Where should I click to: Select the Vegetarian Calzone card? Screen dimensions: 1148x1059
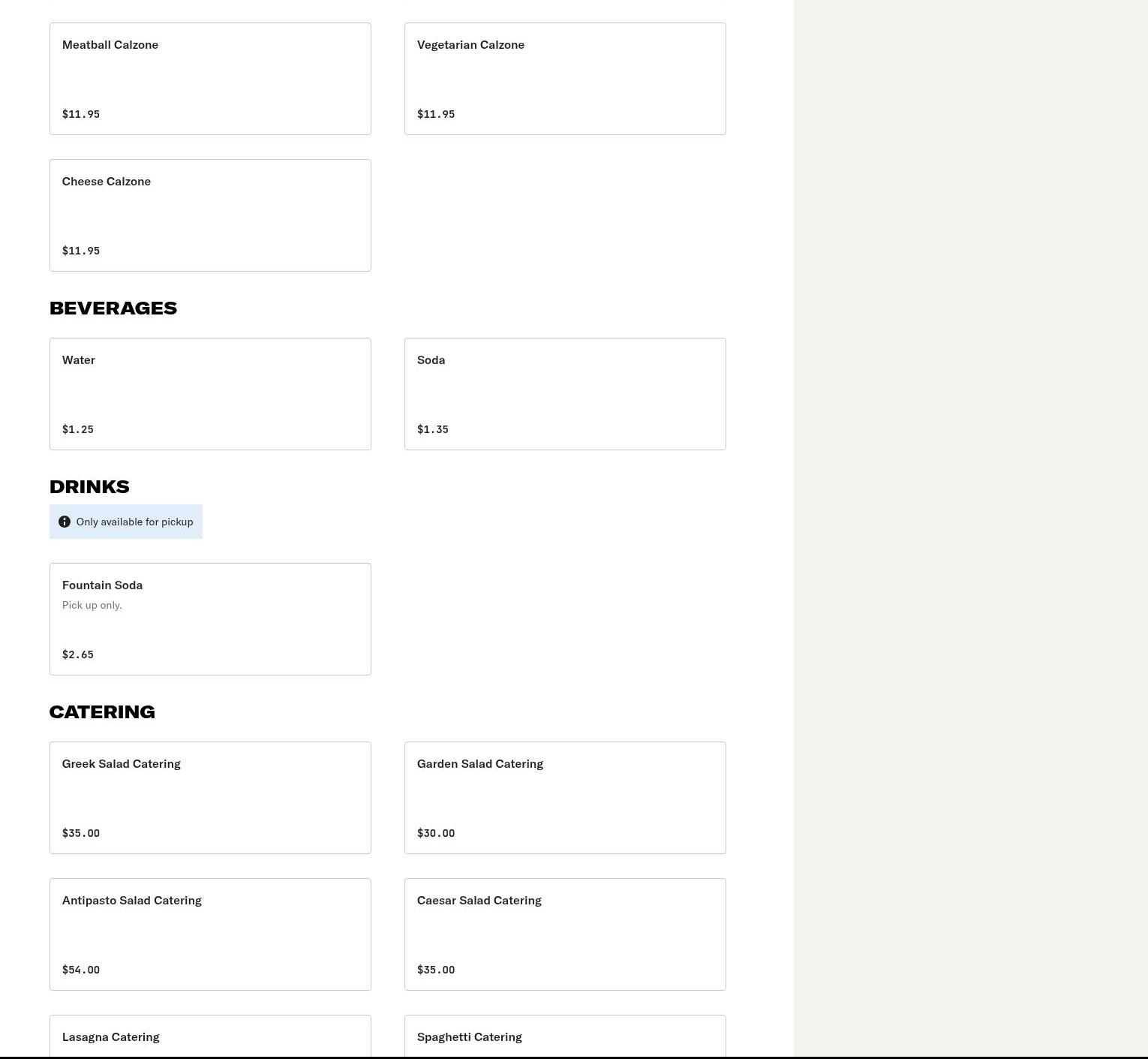565,79
